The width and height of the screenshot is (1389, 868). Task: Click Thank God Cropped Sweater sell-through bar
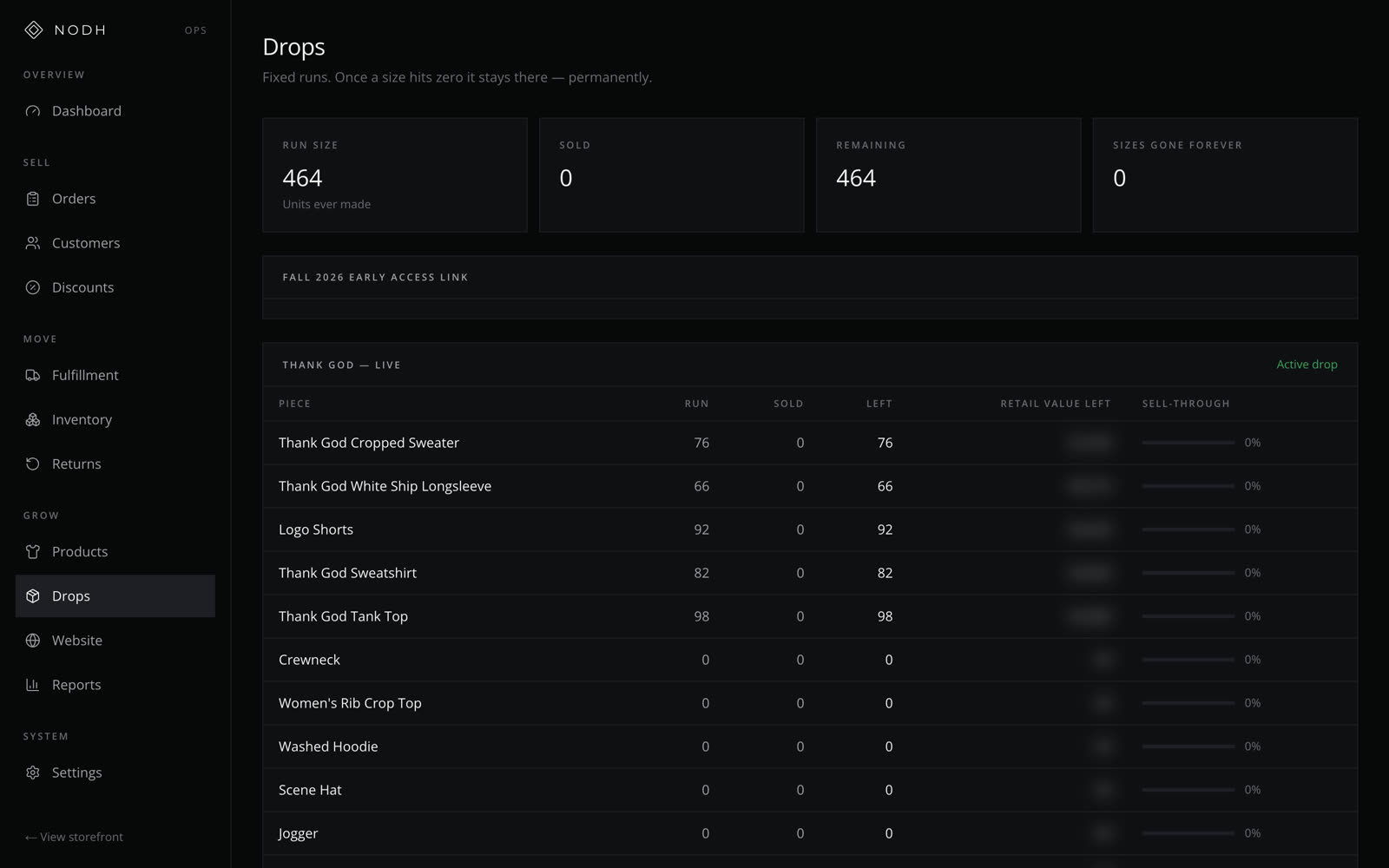coord(1188,443)
